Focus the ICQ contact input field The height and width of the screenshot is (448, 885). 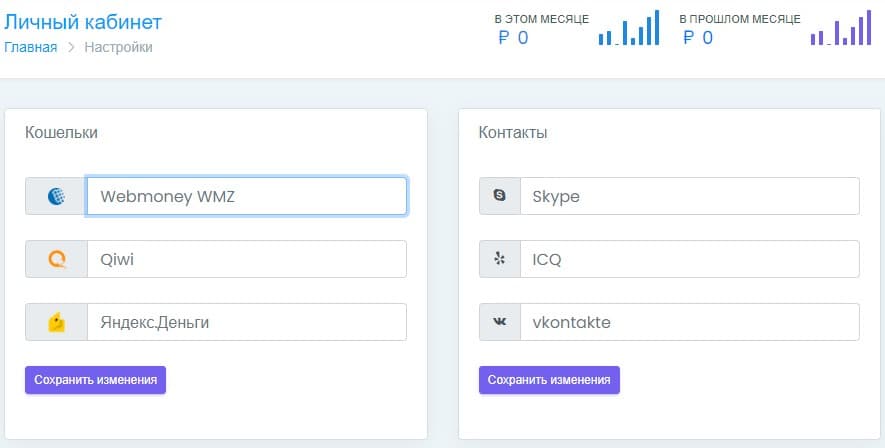[x=690, y=259]
